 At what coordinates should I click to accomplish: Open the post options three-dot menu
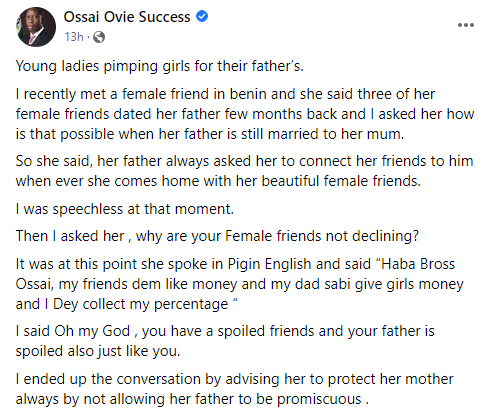click(x=466, y=25)
